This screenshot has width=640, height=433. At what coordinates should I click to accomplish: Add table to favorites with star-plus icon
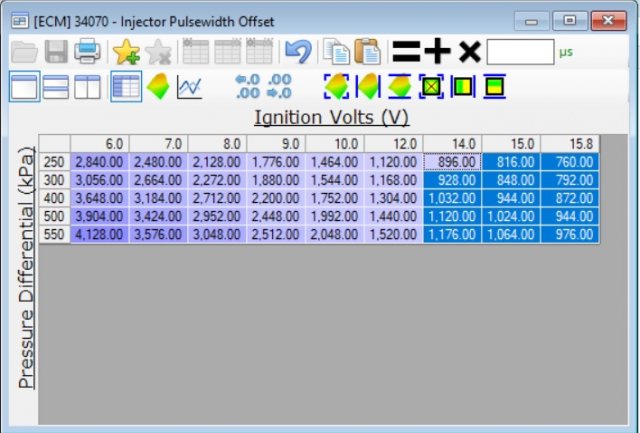pyautogui.click(x=125, y=52)
